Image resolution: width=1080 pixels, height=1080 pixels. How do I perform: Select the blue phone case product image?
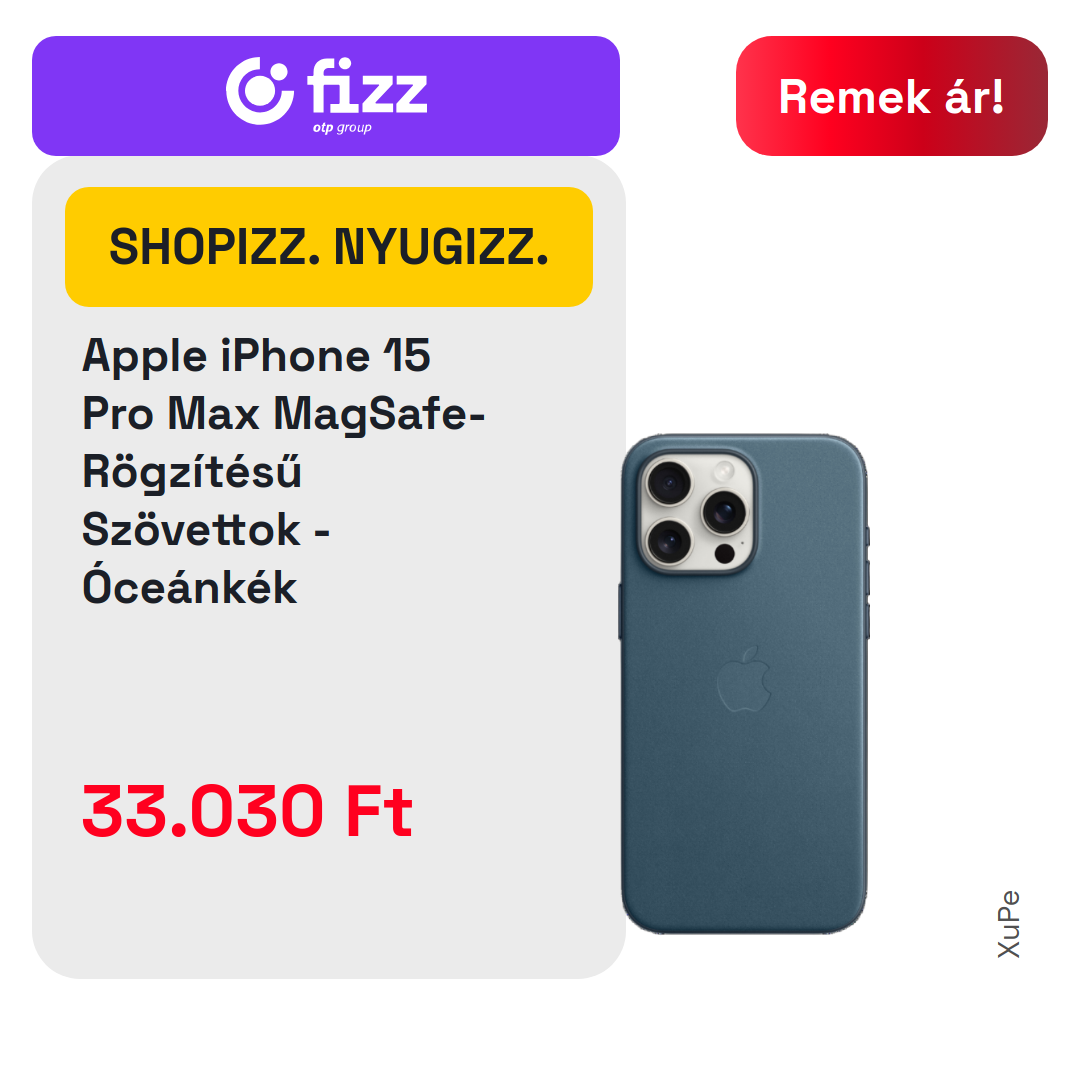click(x=744, y=684)
